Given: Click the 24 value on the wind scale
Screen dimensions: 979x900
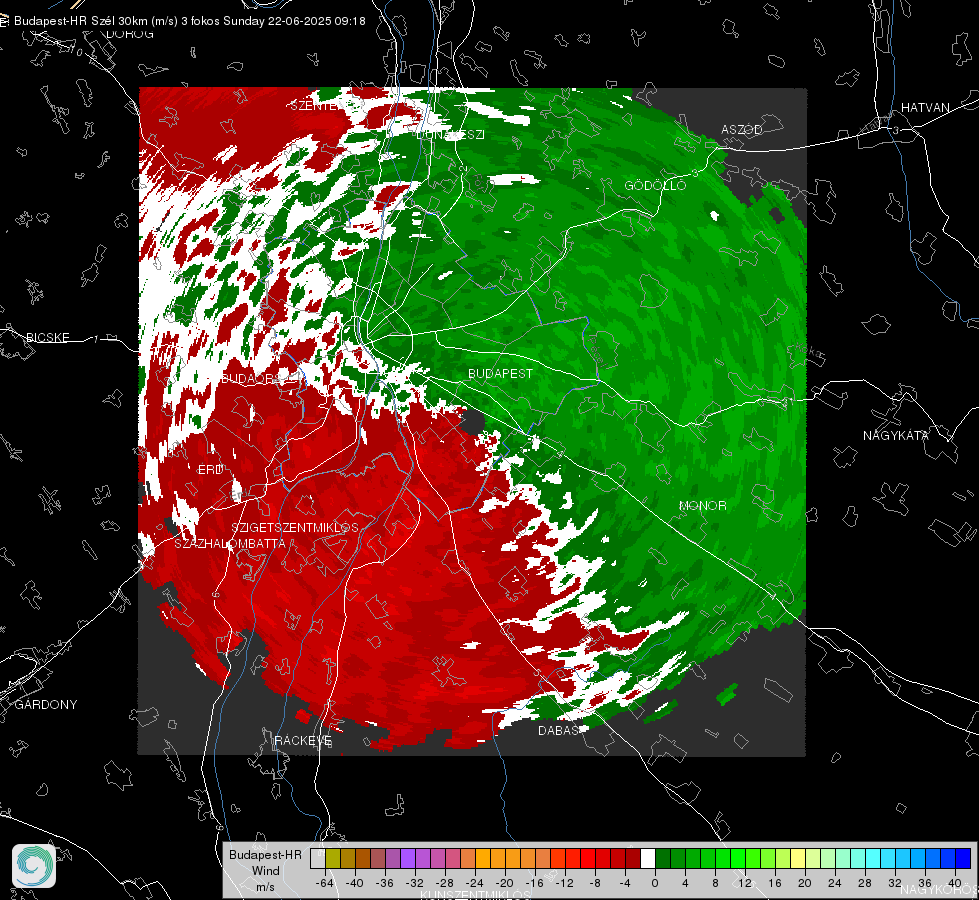Looking at the screenshot, I should tap(835, 883).
